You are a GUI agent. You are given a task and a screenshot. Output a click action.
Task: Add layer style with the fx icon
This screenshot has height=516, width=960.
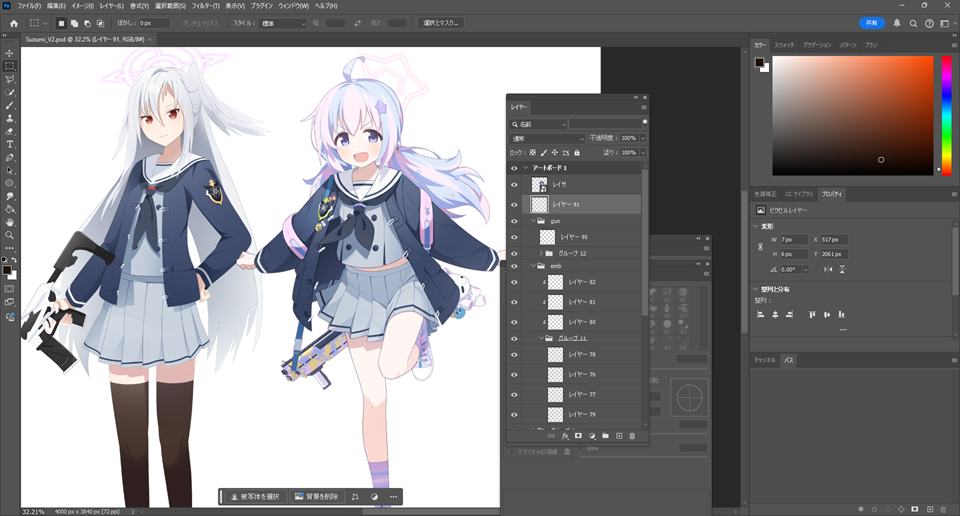[x=565, y=436]
